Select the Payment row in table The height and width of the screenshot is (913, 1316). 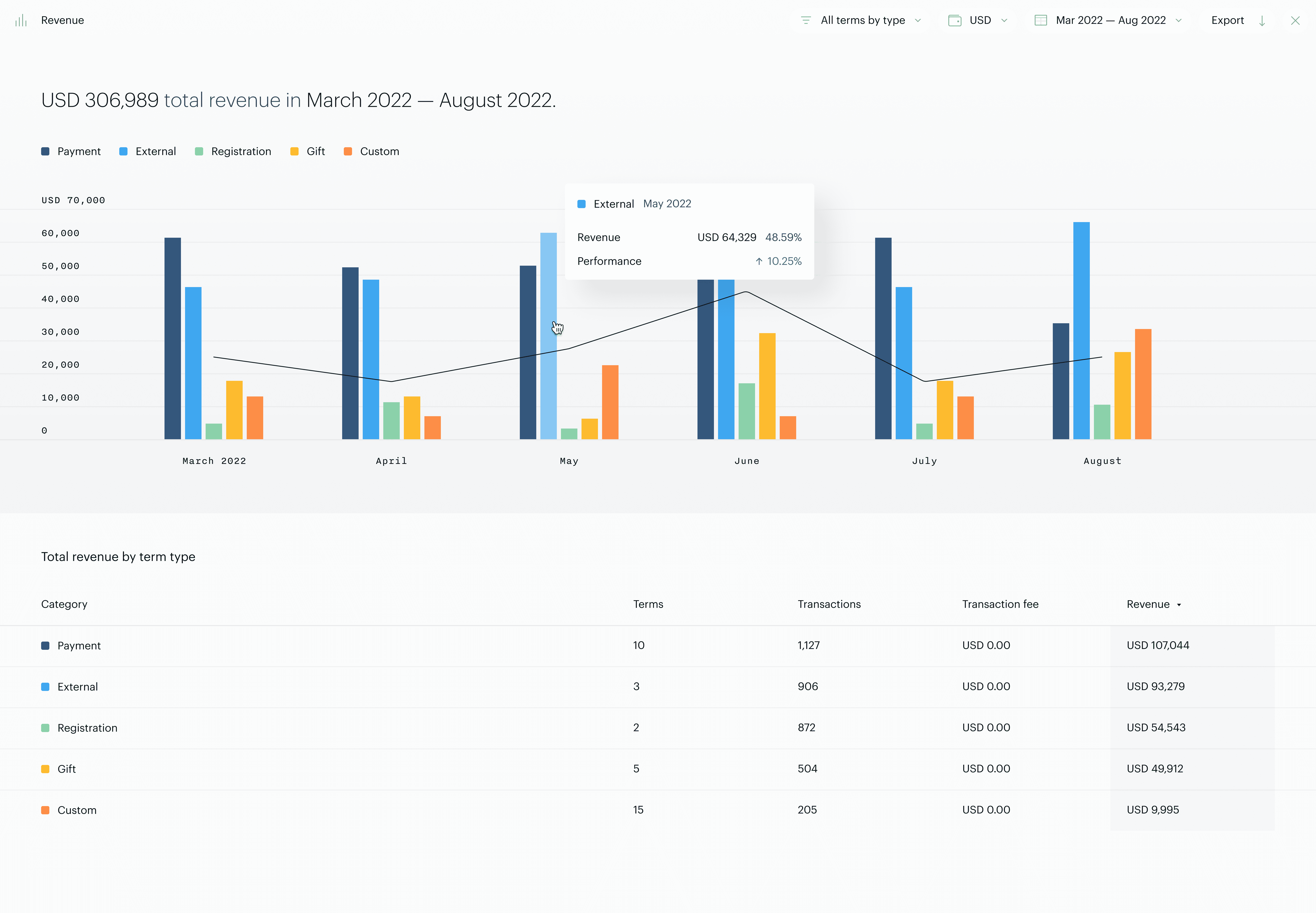point(79,645)
